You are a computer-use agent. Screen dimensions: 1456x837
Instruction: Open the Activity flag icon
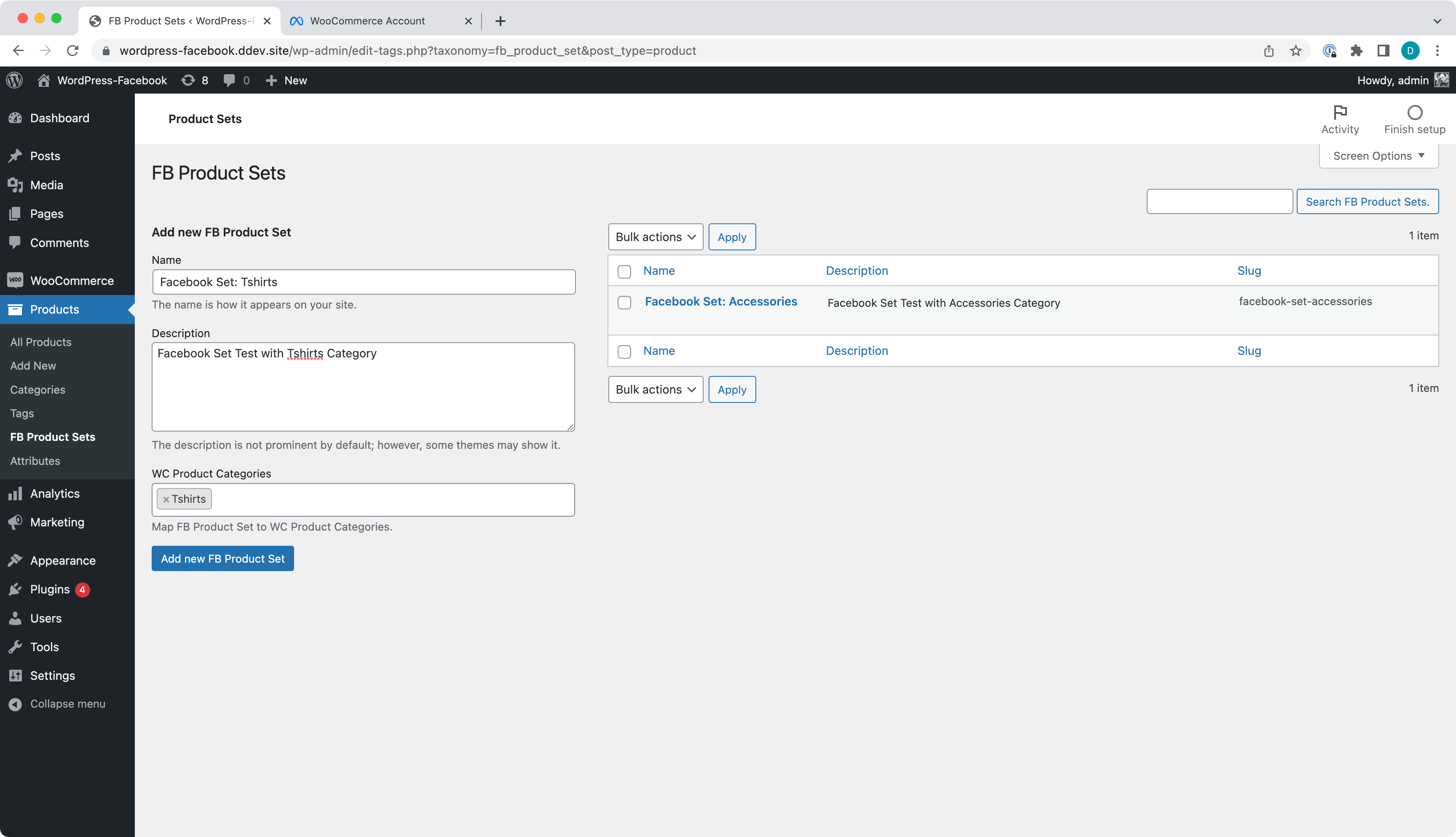click(x=1340, y=112)
